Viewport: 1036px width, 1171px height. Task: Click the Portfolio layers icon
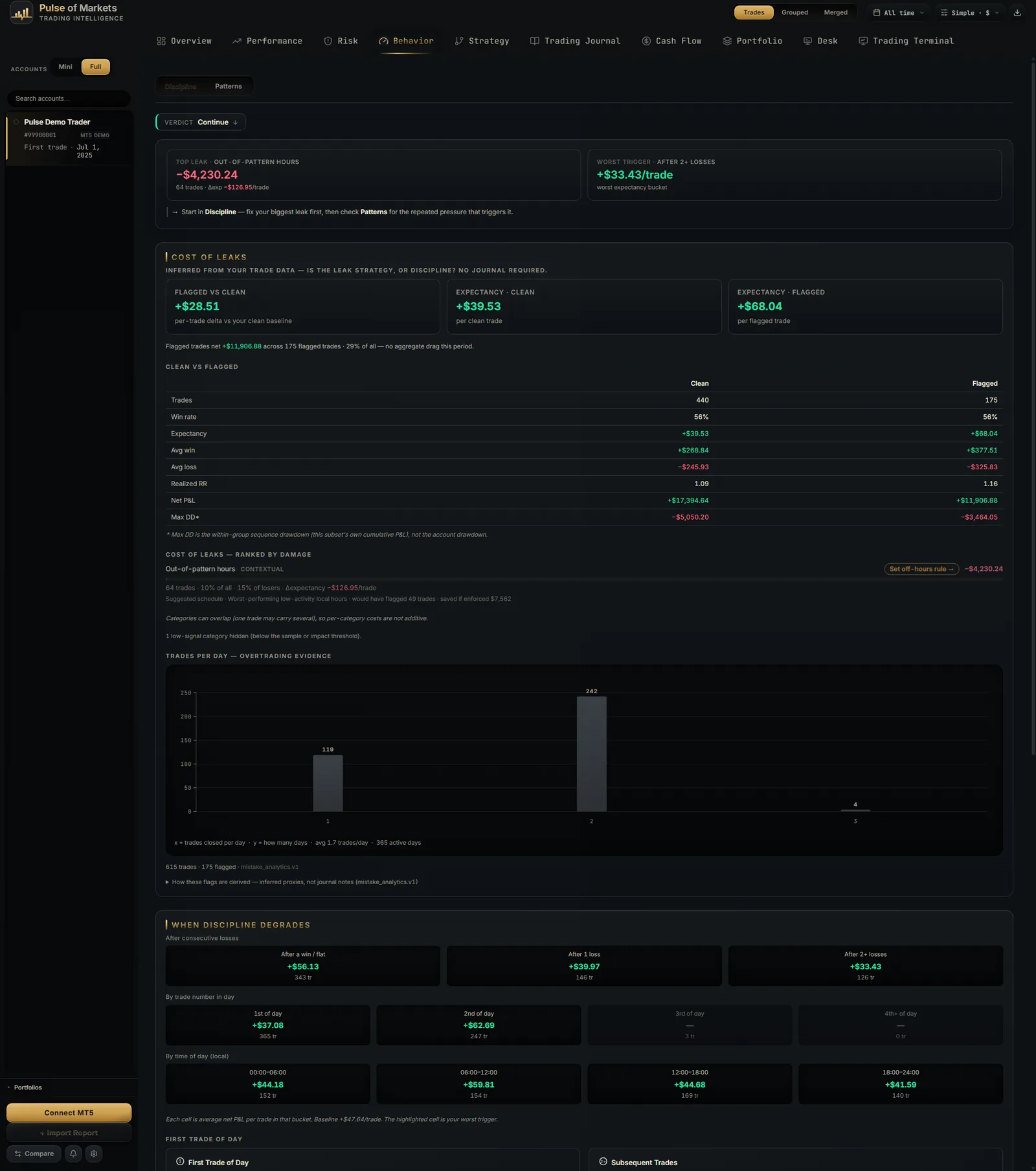pyautogui.click(x=727, y=41)
